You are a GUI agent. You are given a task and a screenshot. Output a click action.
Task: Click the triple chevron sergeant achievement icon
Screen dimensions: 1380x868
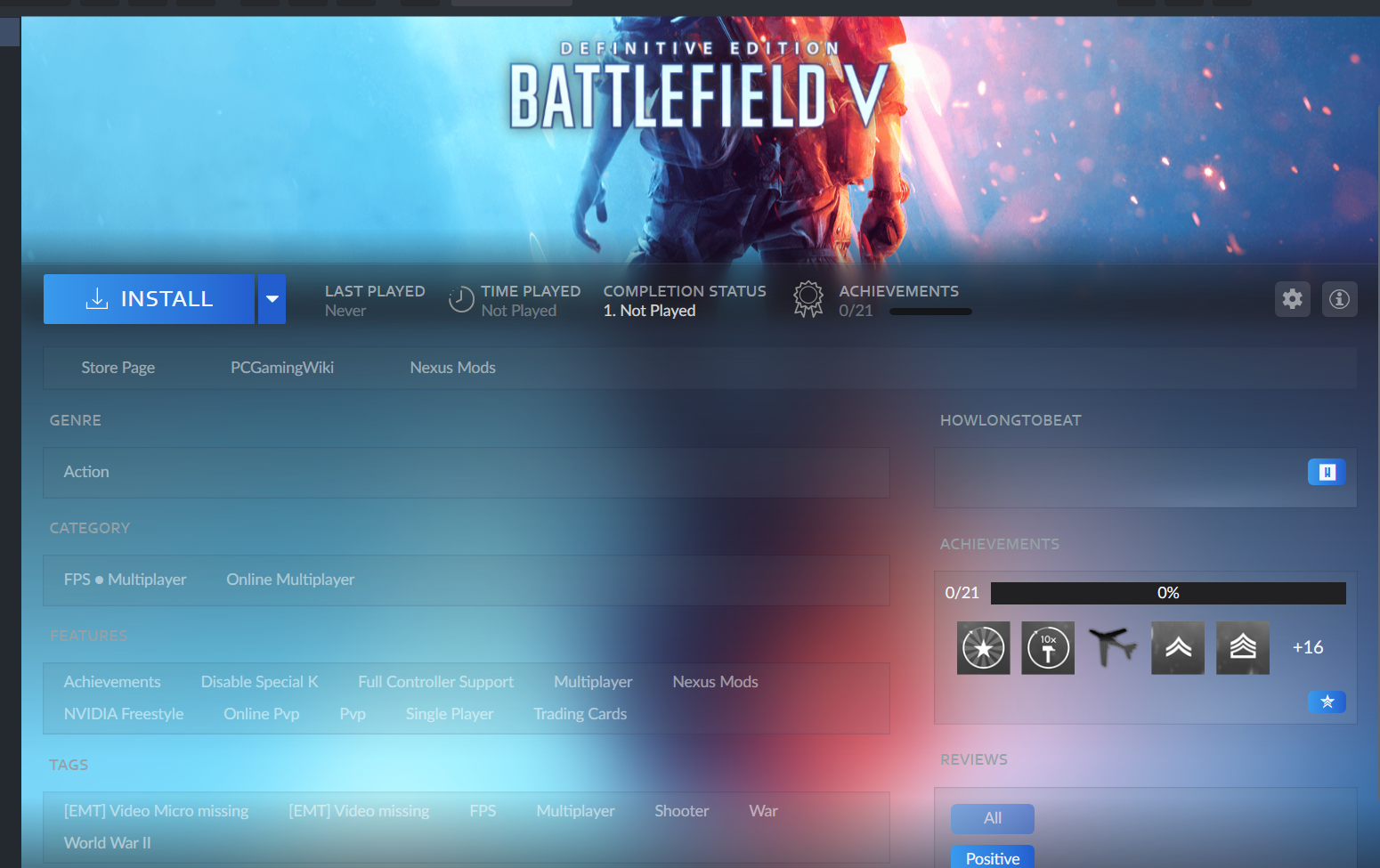tap(1242, 647)
